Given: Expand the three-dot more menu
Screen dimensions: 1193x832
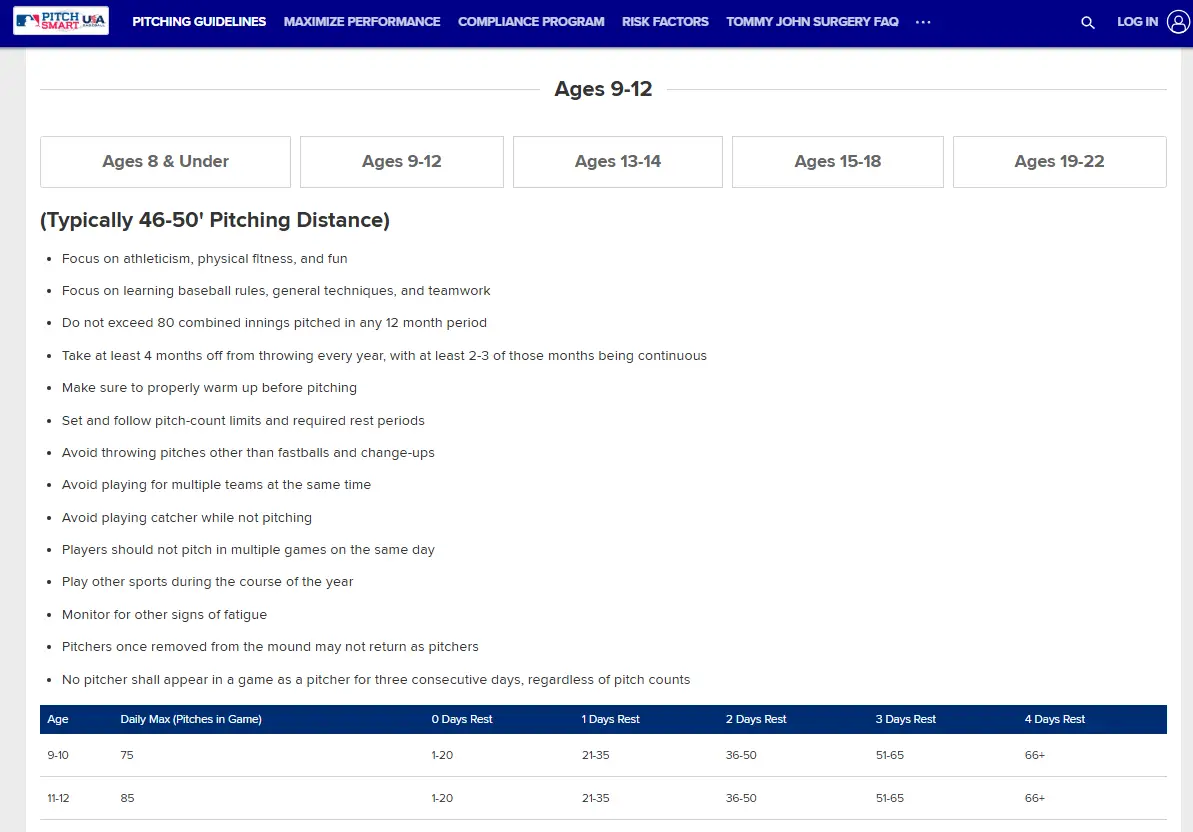Looking at the screenshot, I should click(923, 22).
